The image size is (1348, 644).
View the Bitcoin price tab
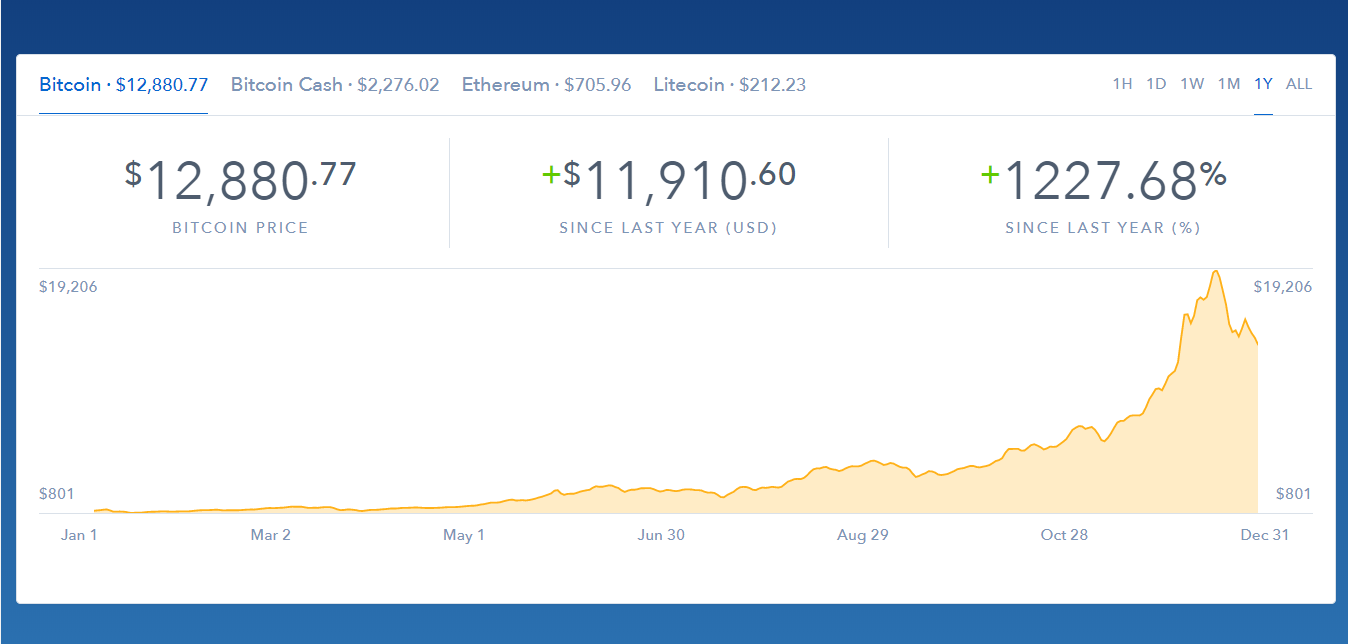click(x=122, y=84)
